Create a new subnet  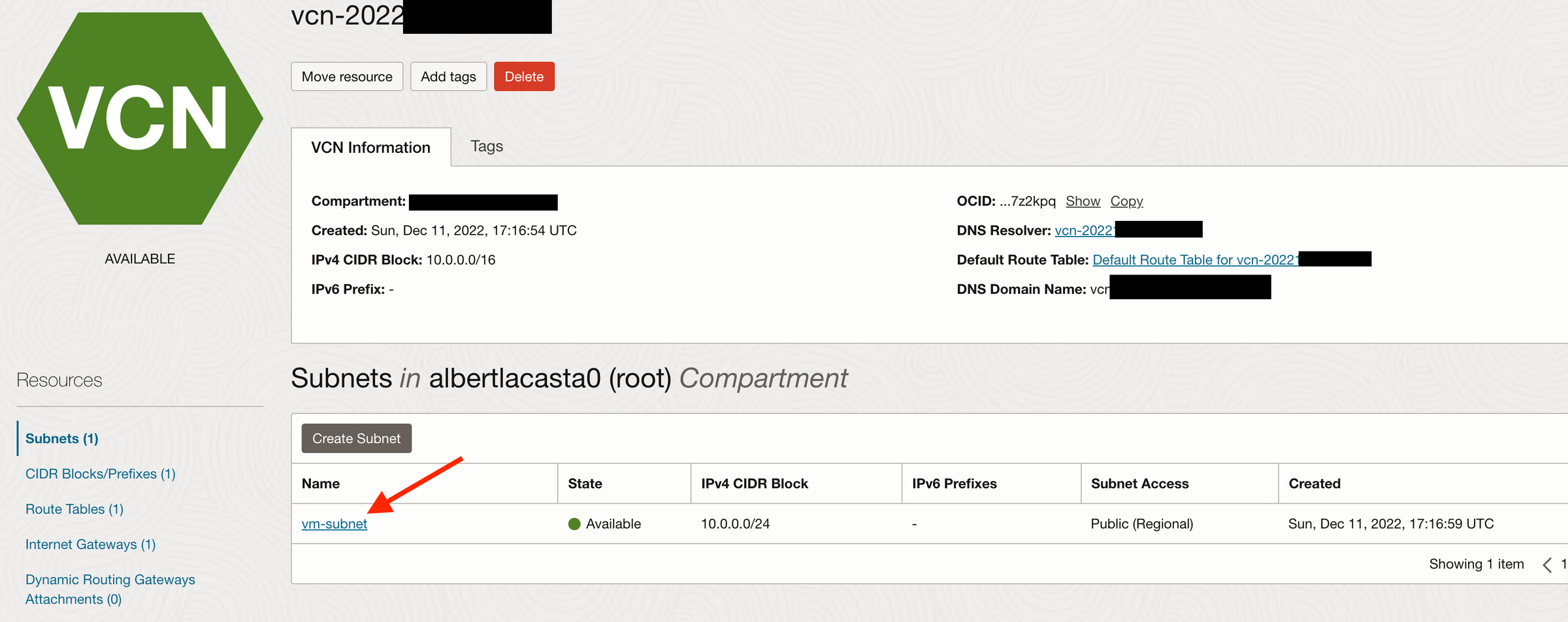point(356,438)
